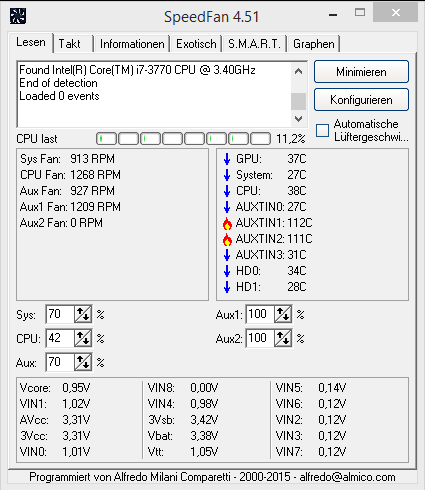Viewport: 425px width, 490px height.
Task: Click the down arrow icon beside HD0
Action: [x=227, y=271]
